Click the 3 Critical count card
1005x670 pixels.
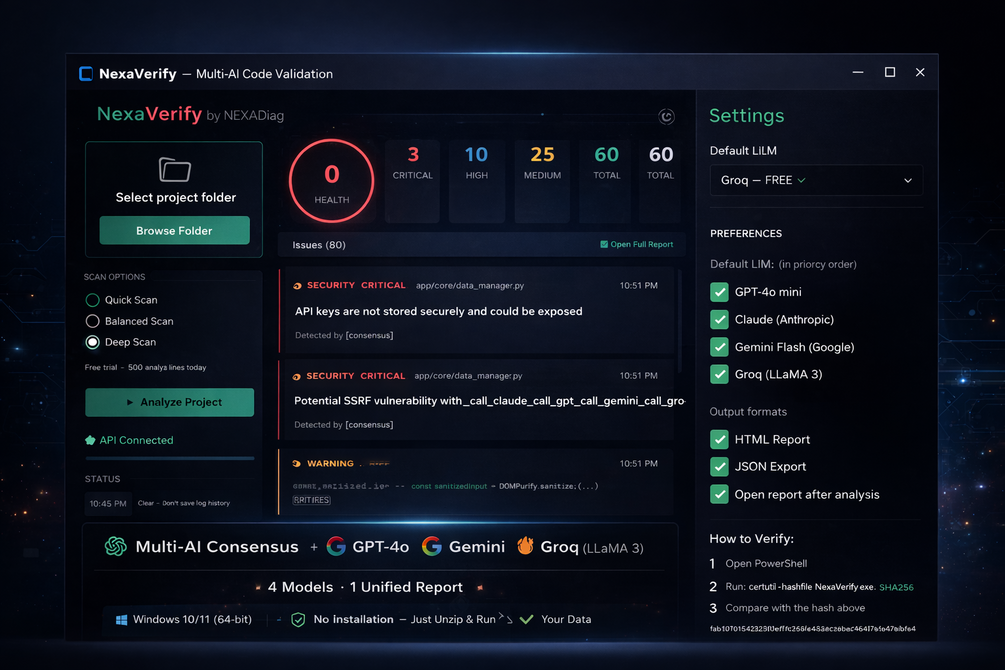(413, 181)
